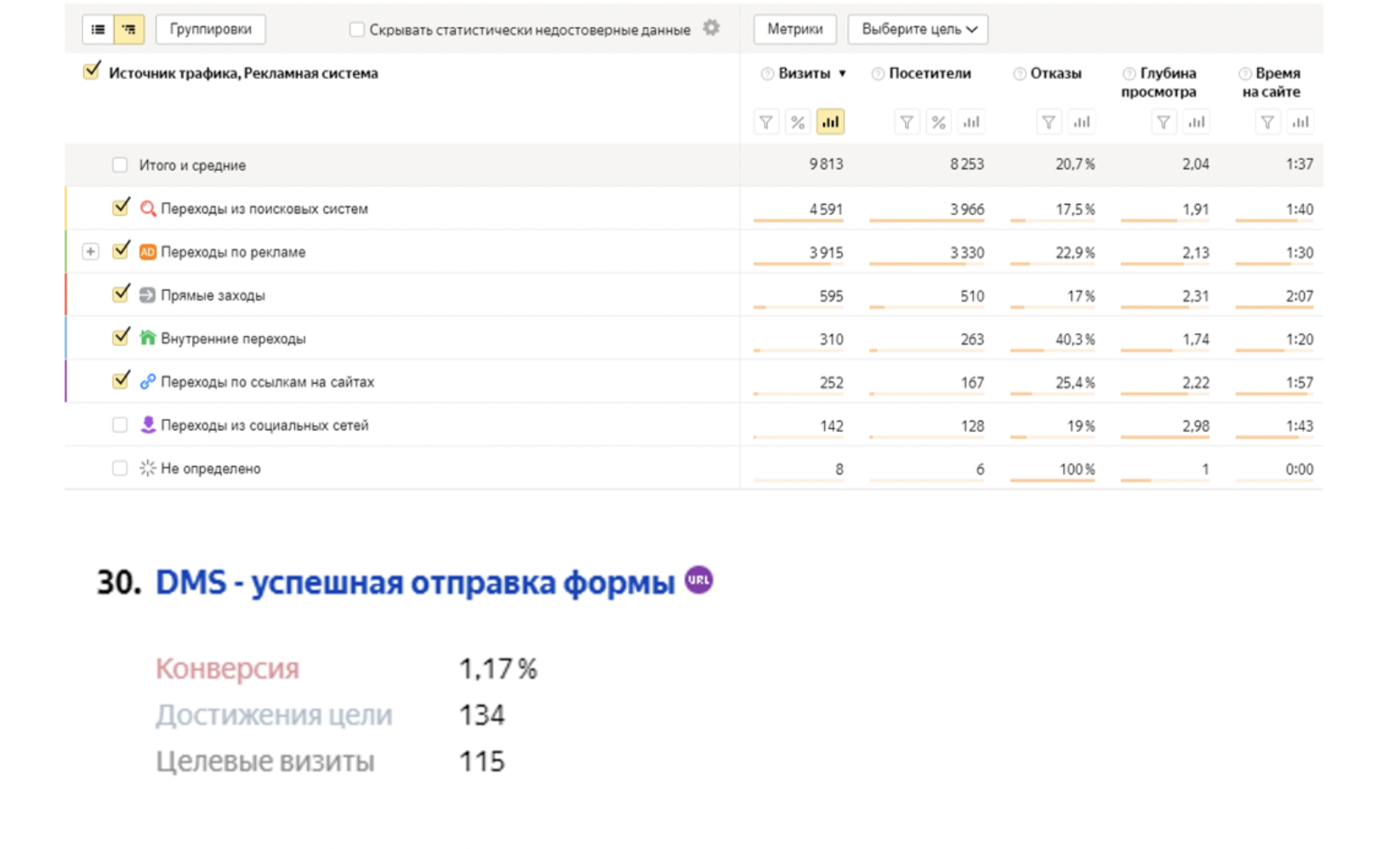Enable hiding statistically unreliable data checkbox

[357, 30]
